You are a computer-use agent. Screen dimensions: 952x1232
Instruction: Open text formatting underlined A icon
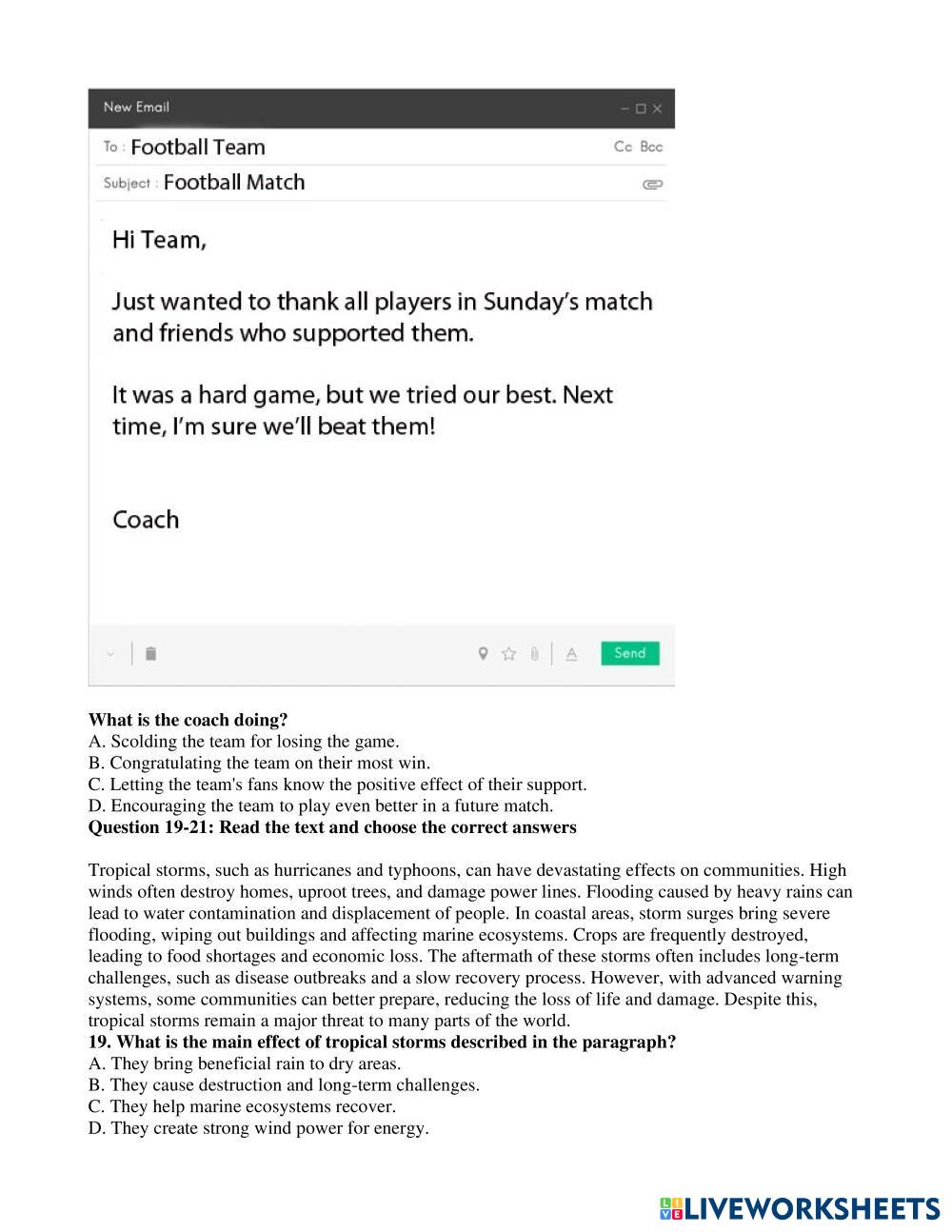[x=571, y=653]
